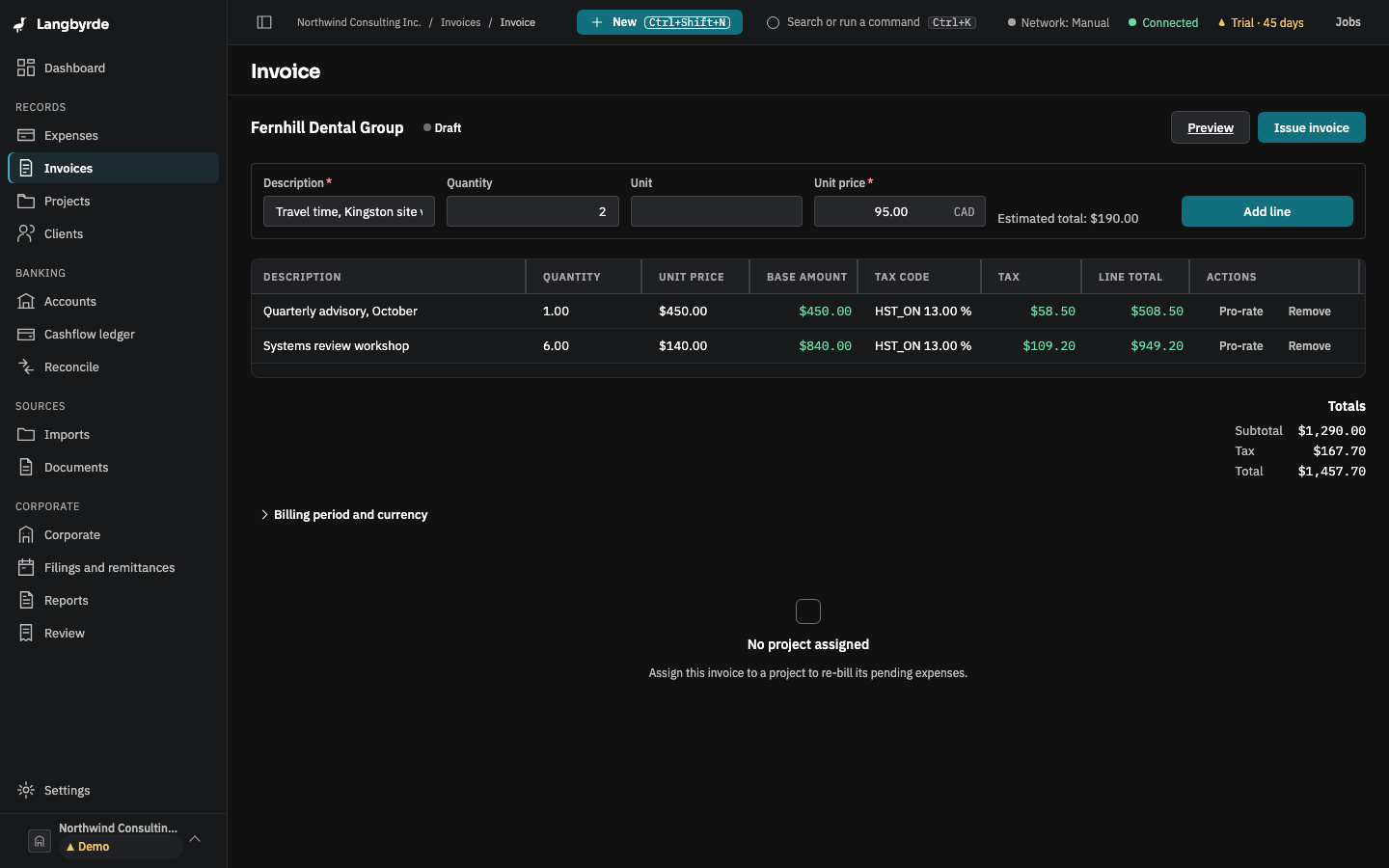Viewport: 1389px width, 868px height.
Task: Click the New button
Action: tap(660, 22)
